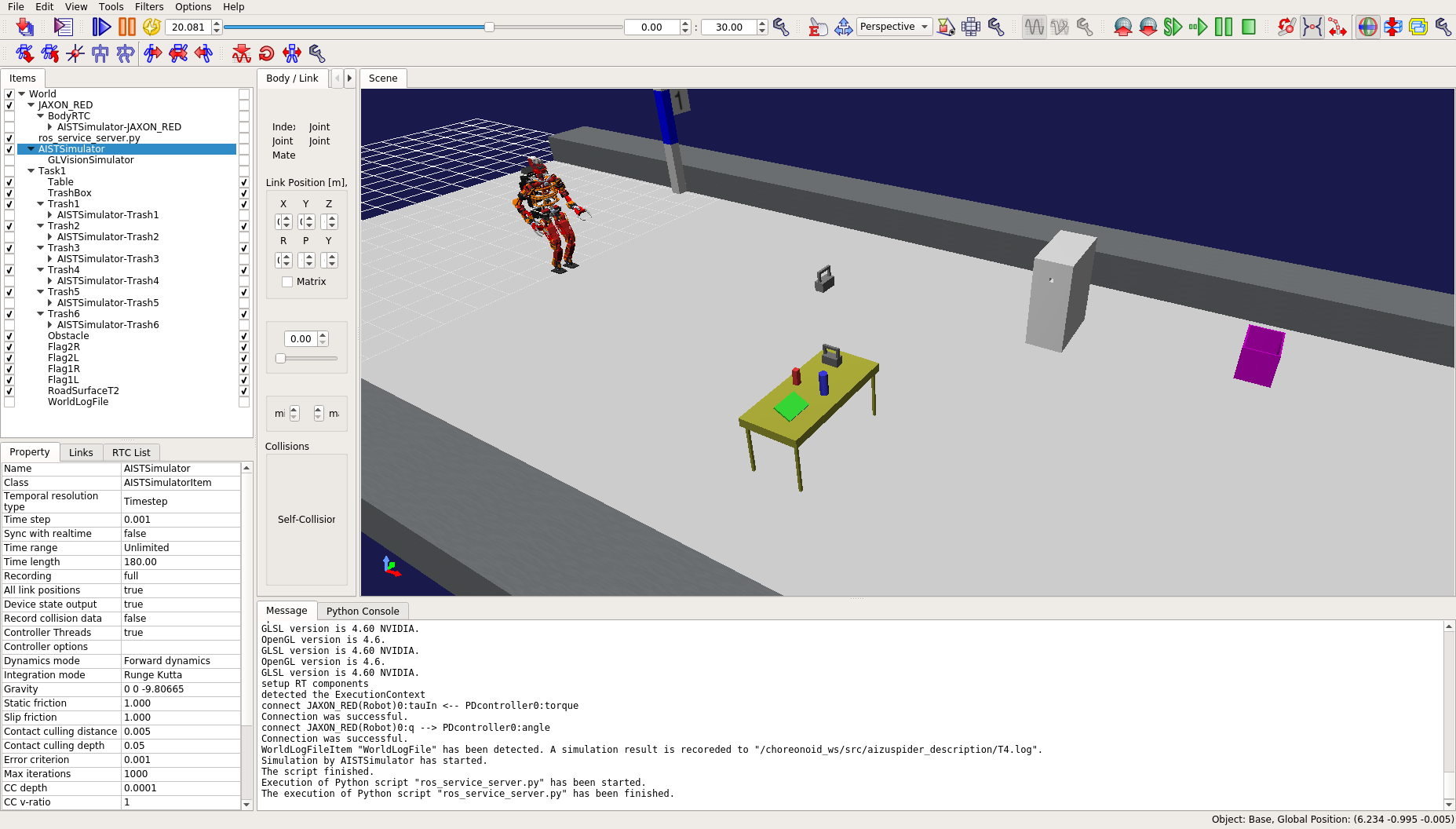Toggle the World item left checkbox
This screenshot has height=829, width=1456.
[9, 94]
